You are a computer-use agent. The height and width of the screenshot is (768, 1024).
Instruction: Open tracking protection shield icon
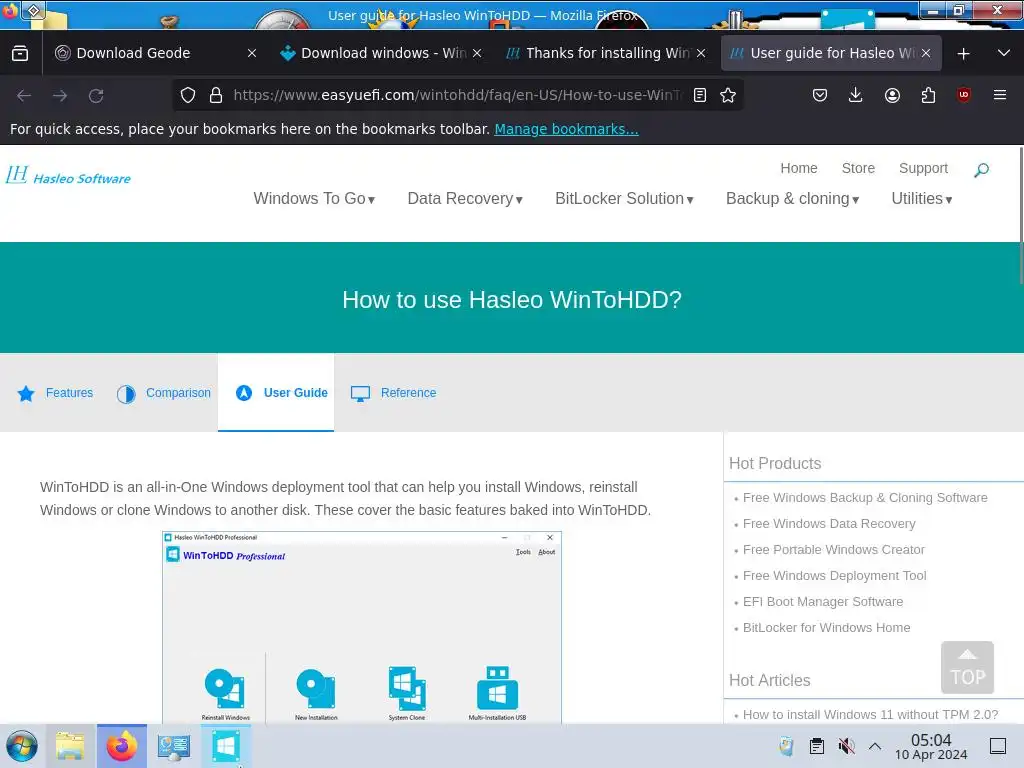point(188,95)
